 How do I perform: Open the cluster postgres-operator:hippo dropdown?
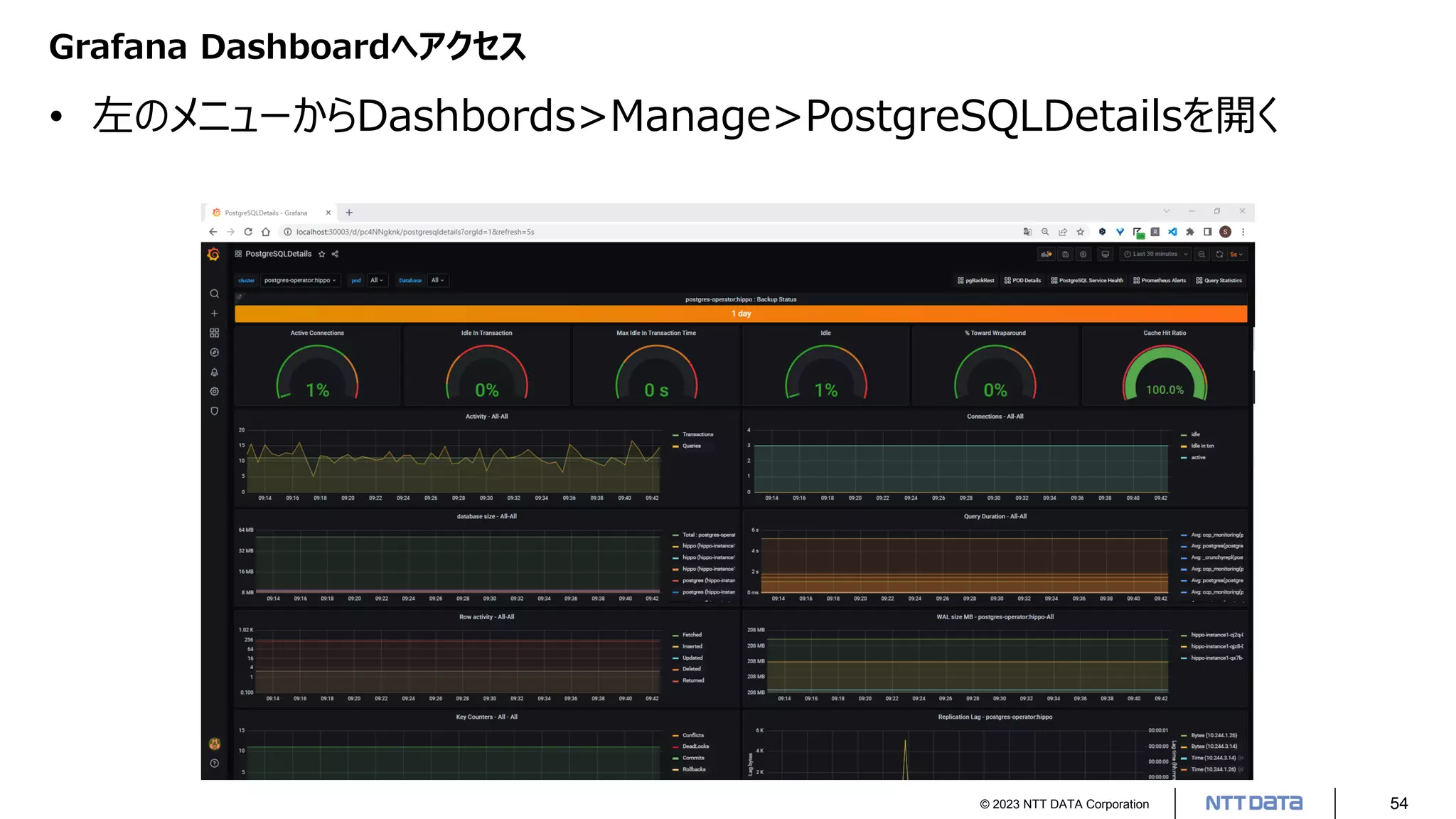(300, 280)
